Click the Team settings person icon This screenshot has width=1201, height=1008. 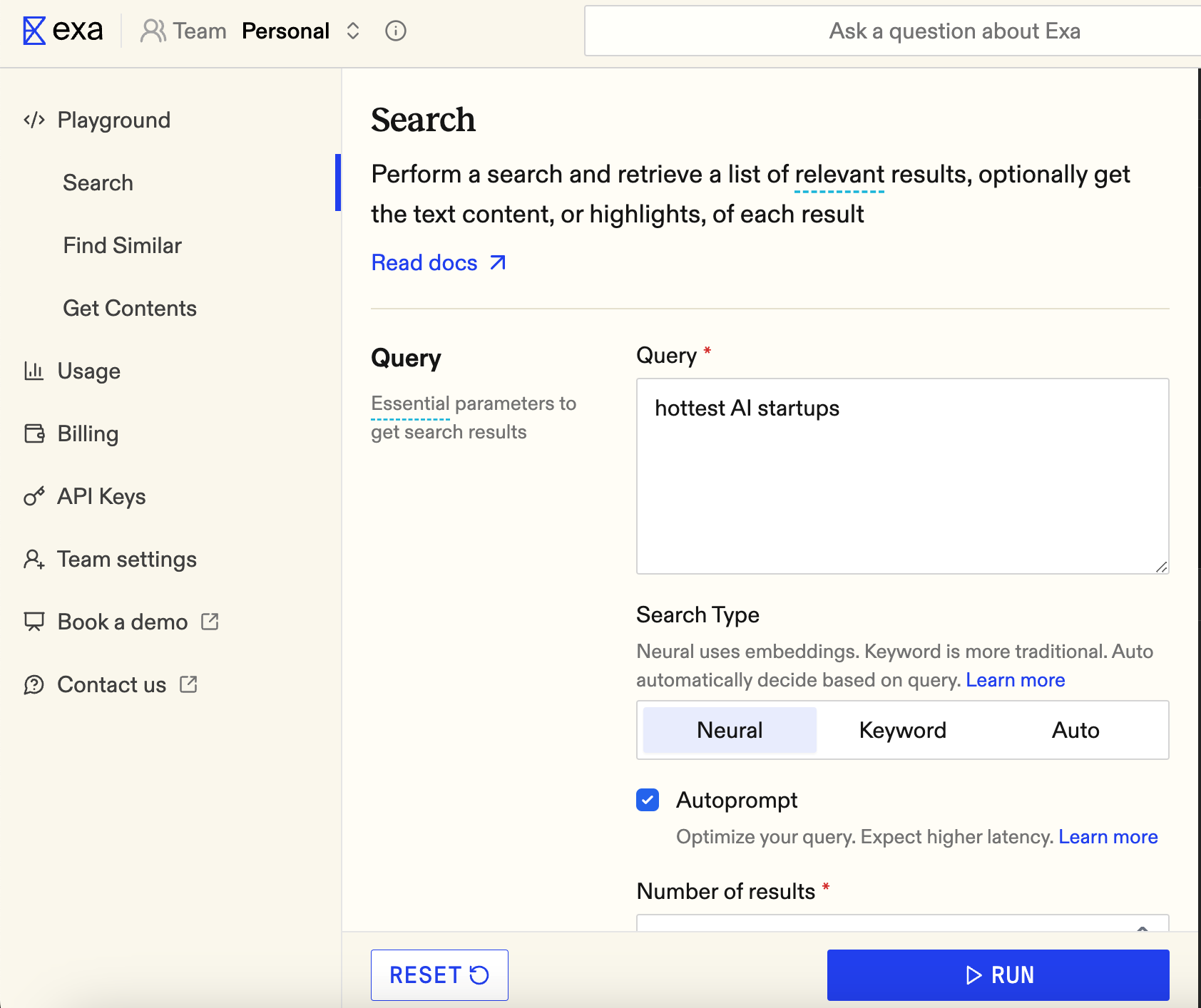tap(34, 559)
